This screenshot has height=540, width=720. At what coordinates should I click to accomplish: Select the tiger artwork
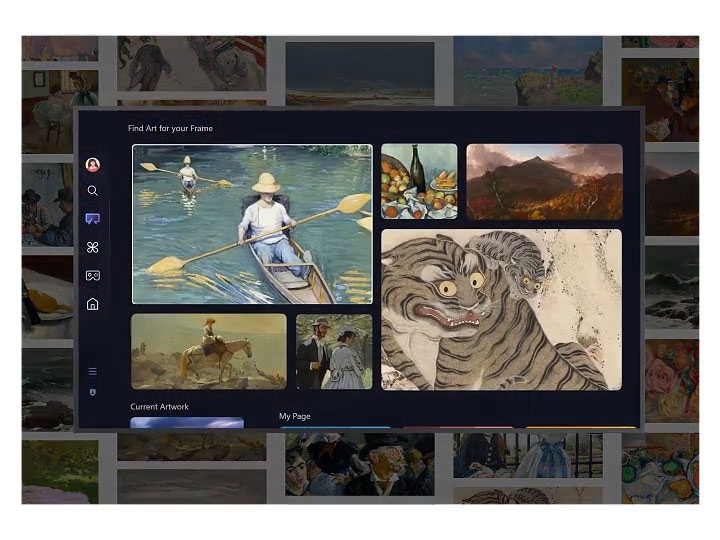point(501,310)
